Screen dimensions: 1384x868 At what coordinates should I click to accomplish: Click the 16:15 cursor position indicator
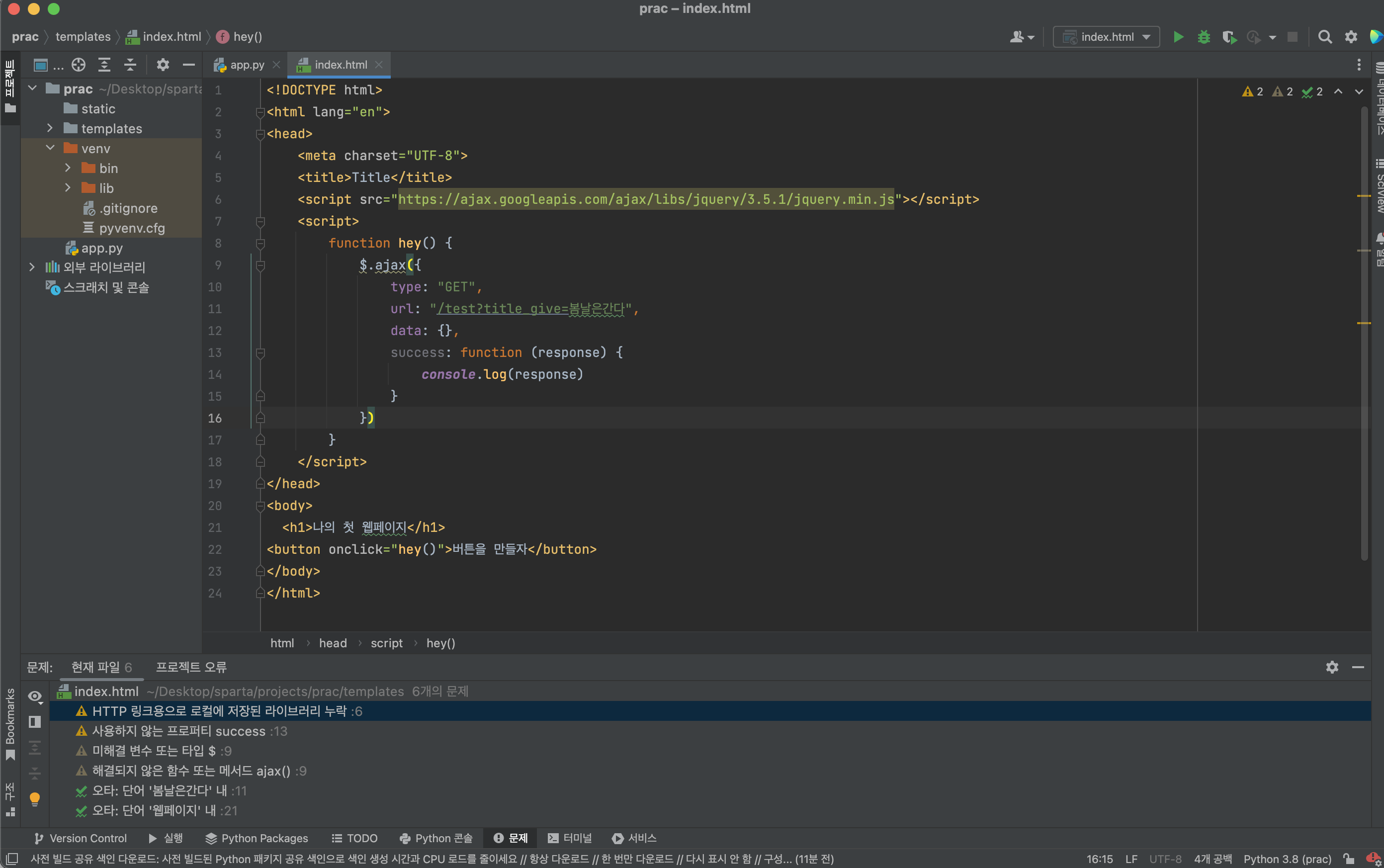coord(1099,859)
